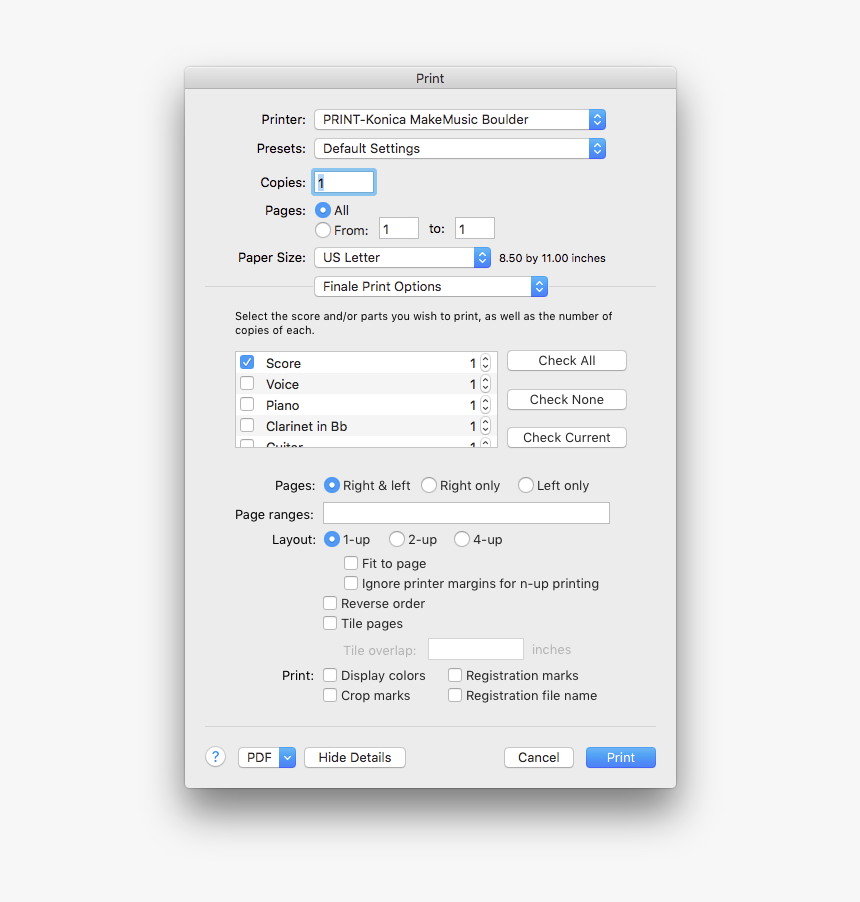Open the Presets dropdown
This screenshot has width=860, height=902.
click(x=459, y=148)
